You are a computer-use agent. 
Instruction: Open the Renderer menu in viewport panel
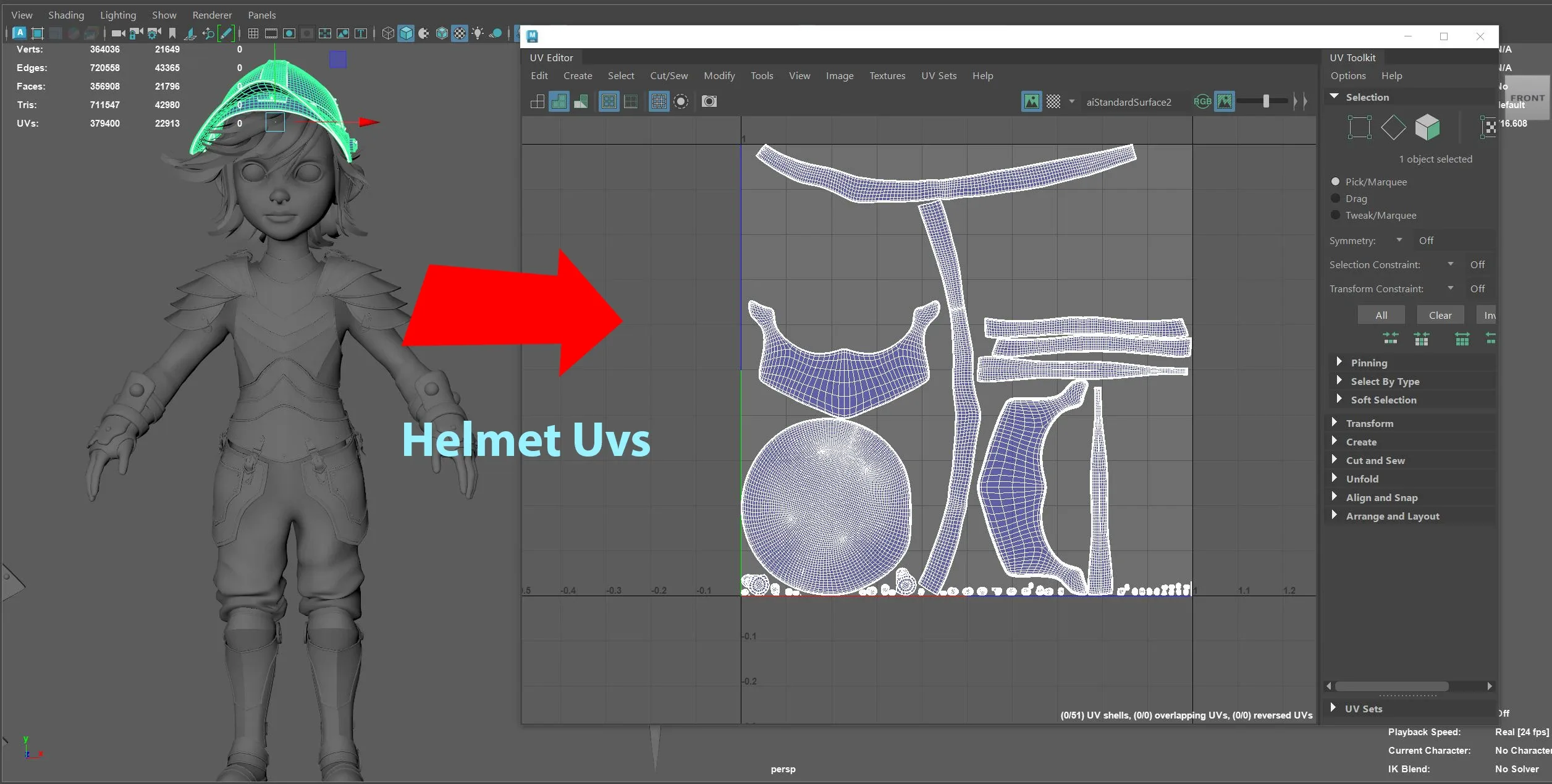click(x=212, y=15)
